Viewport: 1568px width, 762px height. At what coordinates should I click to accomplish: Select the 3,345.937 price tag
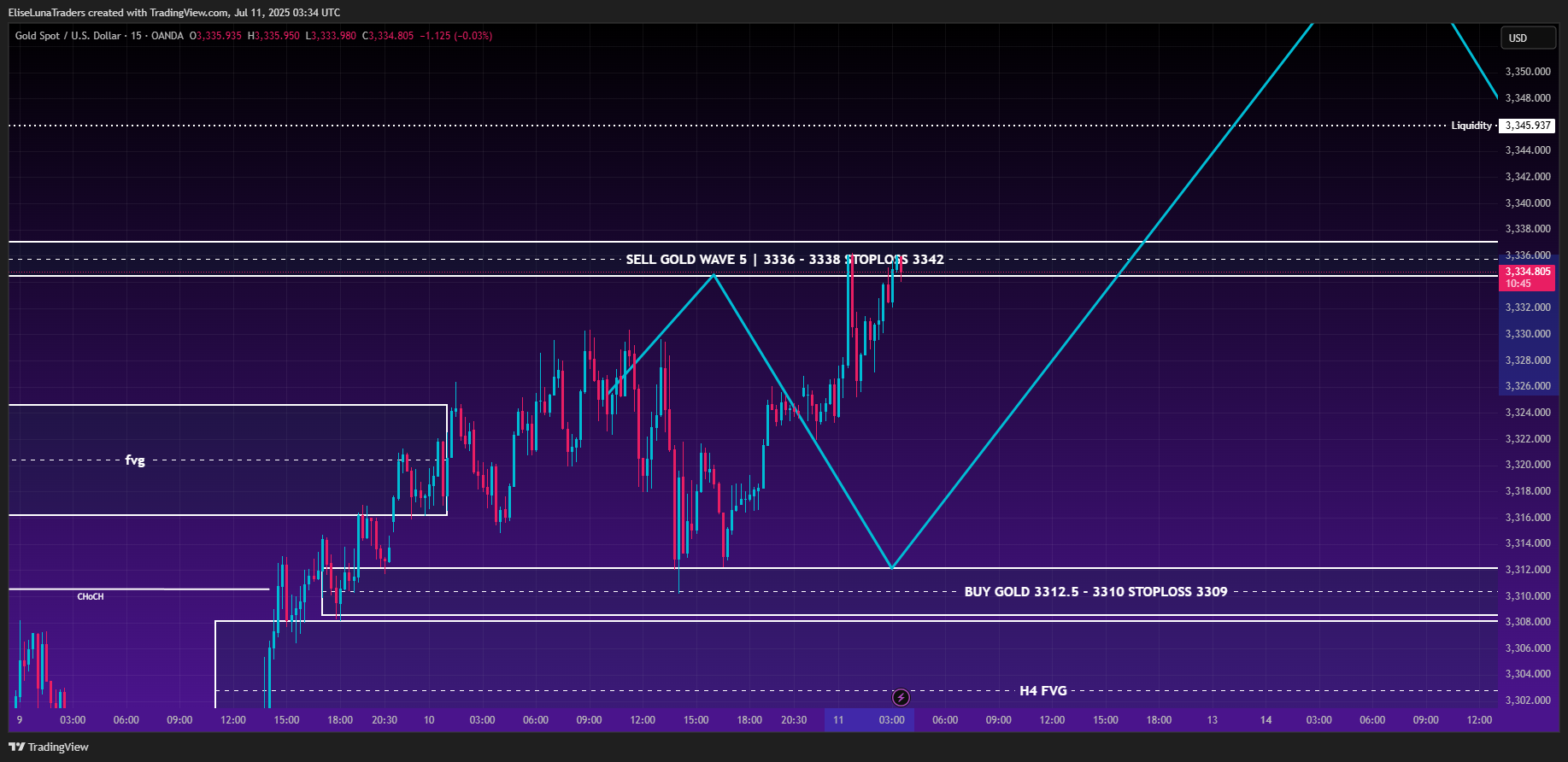1528,126
